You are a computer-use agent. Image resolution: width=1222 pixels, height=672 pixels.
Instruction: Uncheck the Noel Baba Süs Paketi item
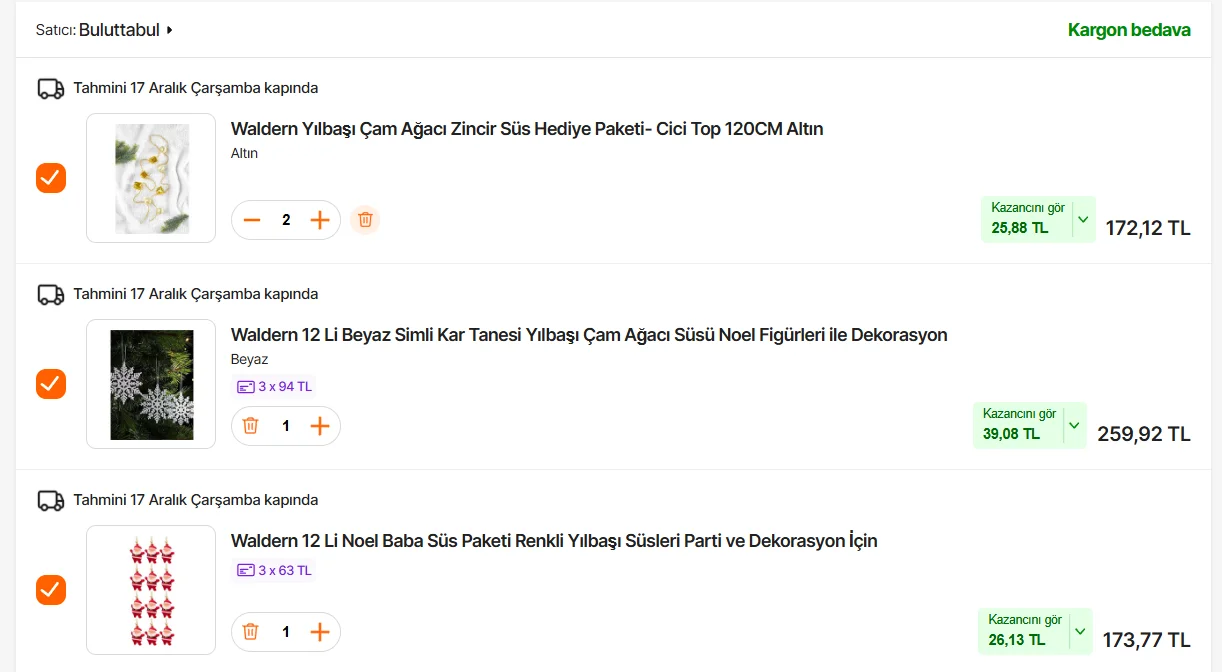51,590
